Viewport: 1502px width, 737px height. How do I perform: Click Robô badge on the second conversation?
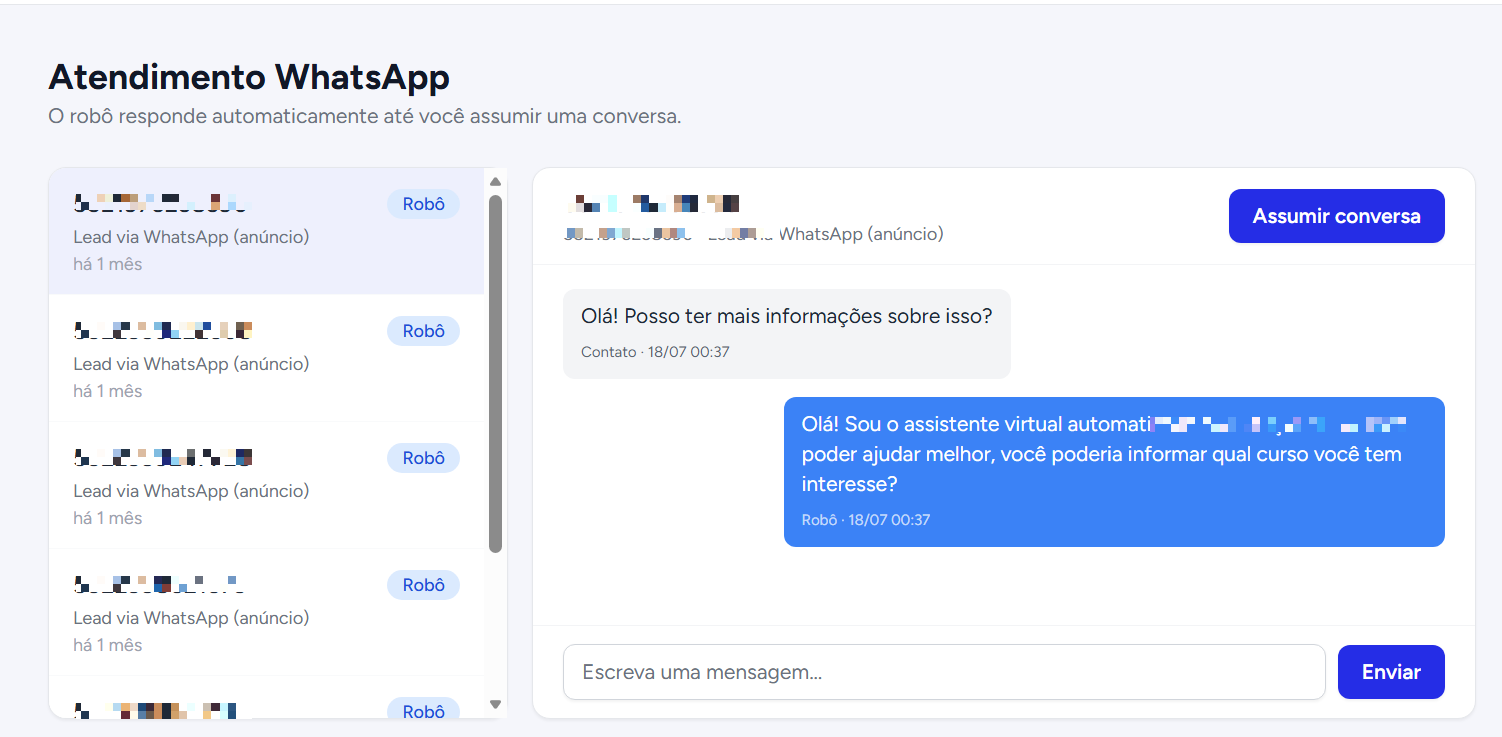(423, 331)
